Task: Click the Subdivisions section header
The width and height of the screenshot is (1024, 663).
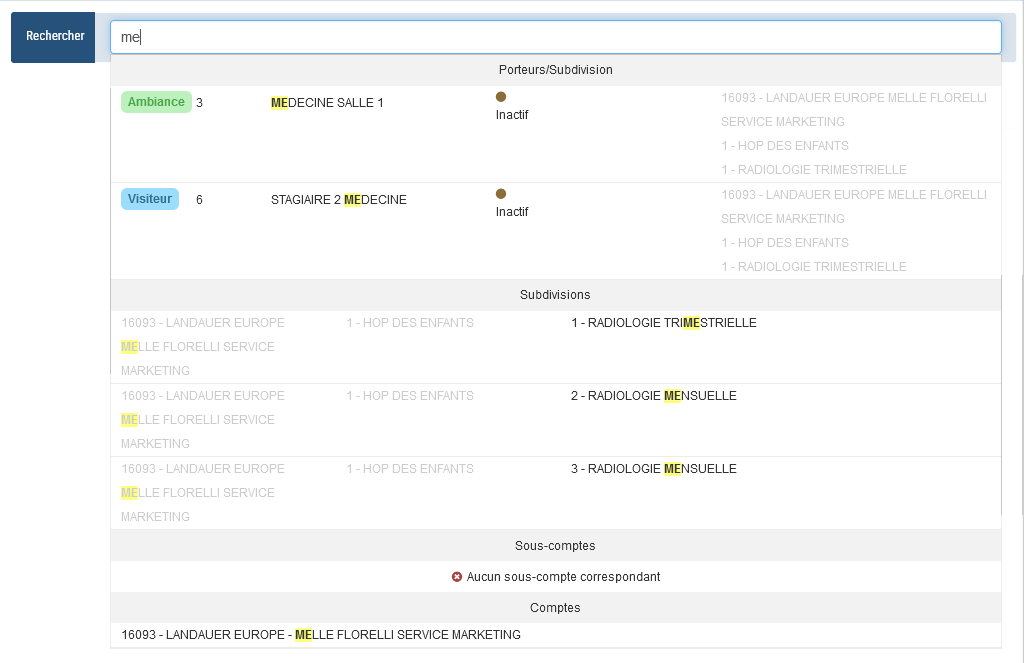Action: (556, 295)
